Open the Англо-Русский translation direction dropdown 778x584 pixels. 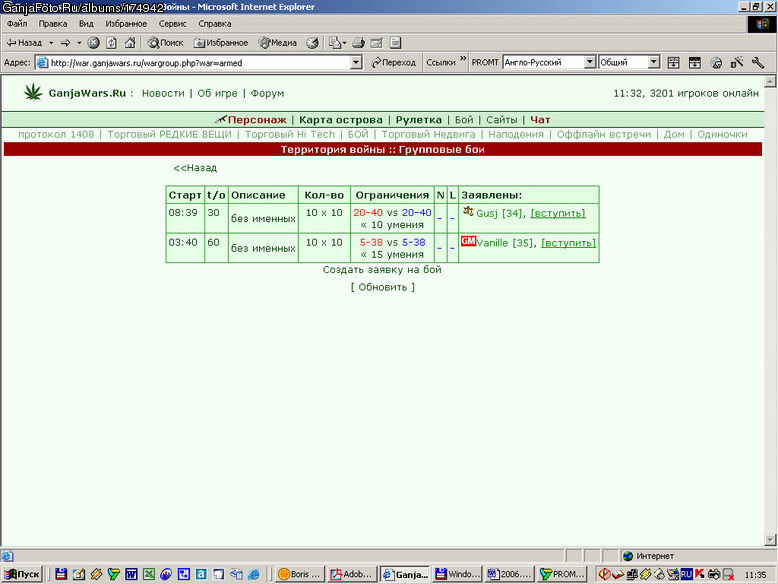pos(590,62)
